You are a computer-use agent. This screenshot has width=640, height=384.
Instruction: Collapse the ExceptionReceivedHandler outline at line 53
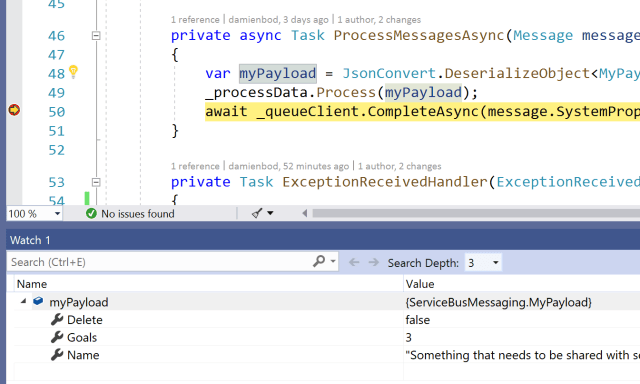click(x=96, y=182)
